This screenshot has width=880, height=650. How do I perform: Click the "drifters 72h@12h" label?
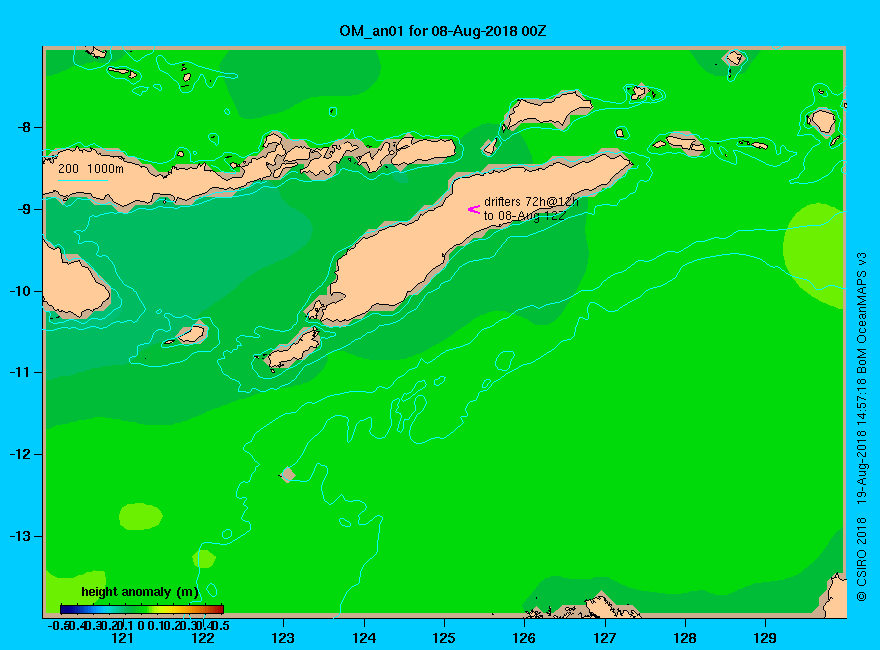531,202
